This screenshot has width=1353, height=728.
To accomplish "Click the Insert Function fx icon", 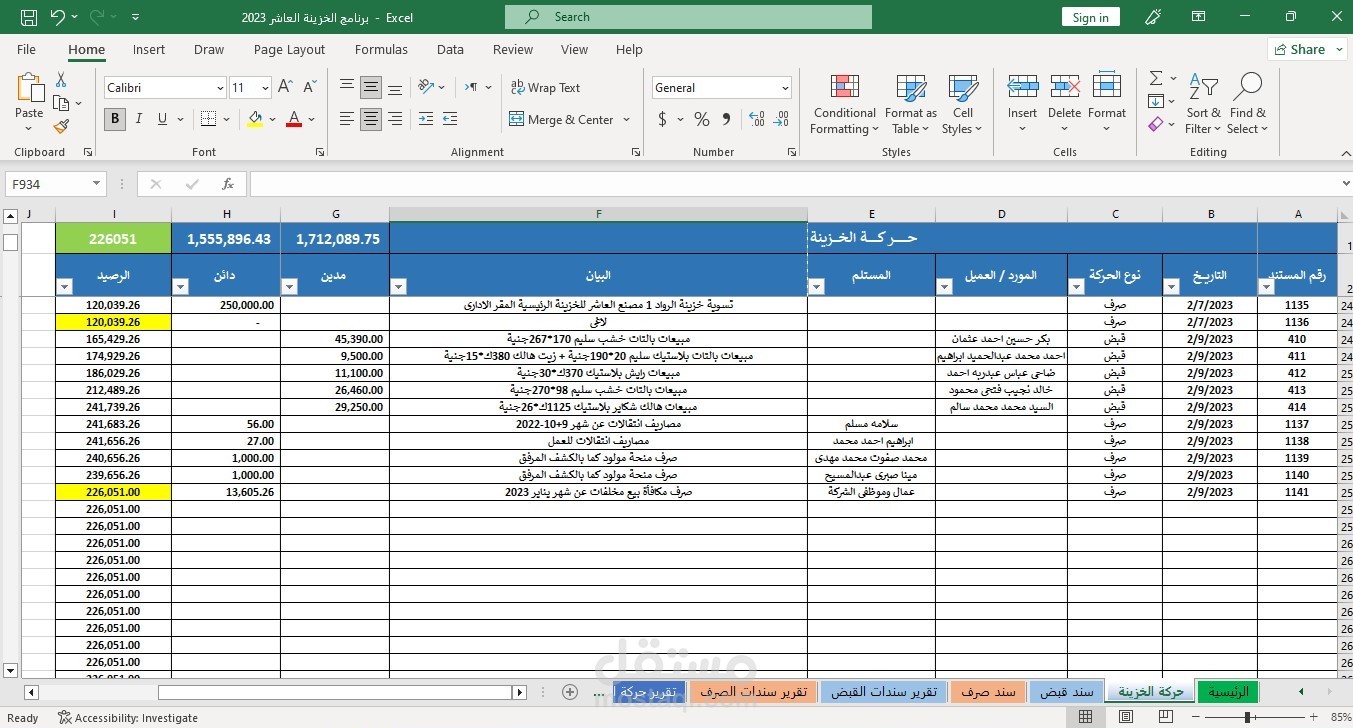I will [228, 184].
